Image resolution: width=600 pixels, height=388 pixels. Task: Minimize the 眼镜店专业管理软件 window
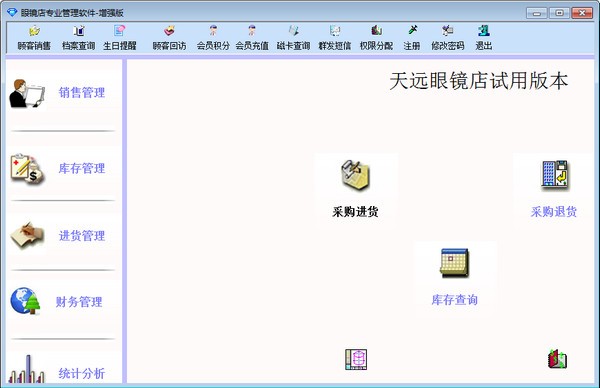coord(536,13)
